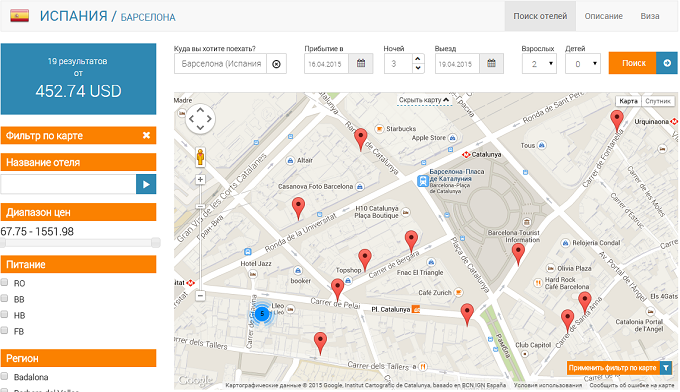
Task: Click the ИСПАНИЯ heading link
Action: pos(74,16)
